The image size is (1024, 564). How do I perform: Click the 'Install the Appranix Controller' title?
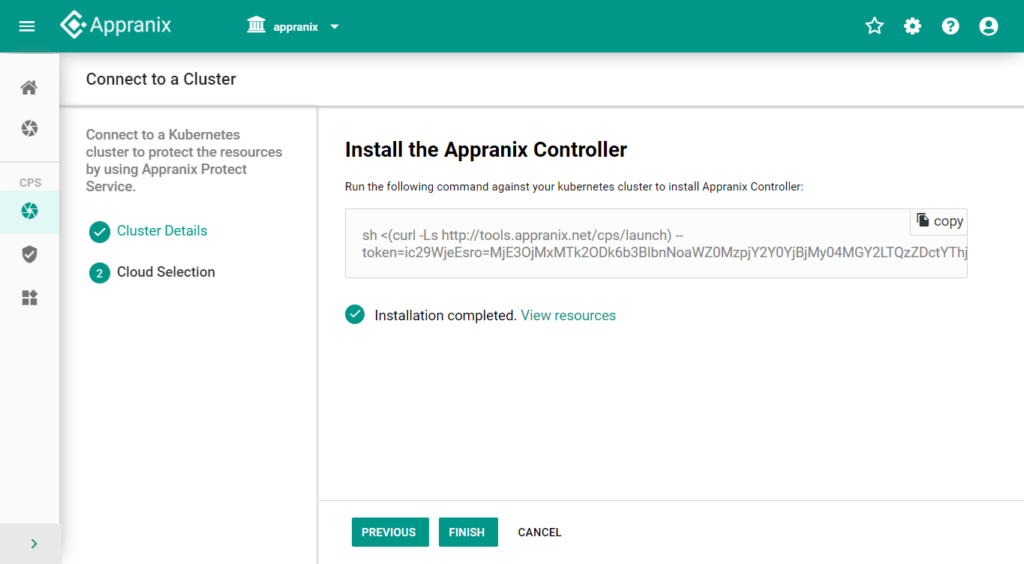[486, 149]
